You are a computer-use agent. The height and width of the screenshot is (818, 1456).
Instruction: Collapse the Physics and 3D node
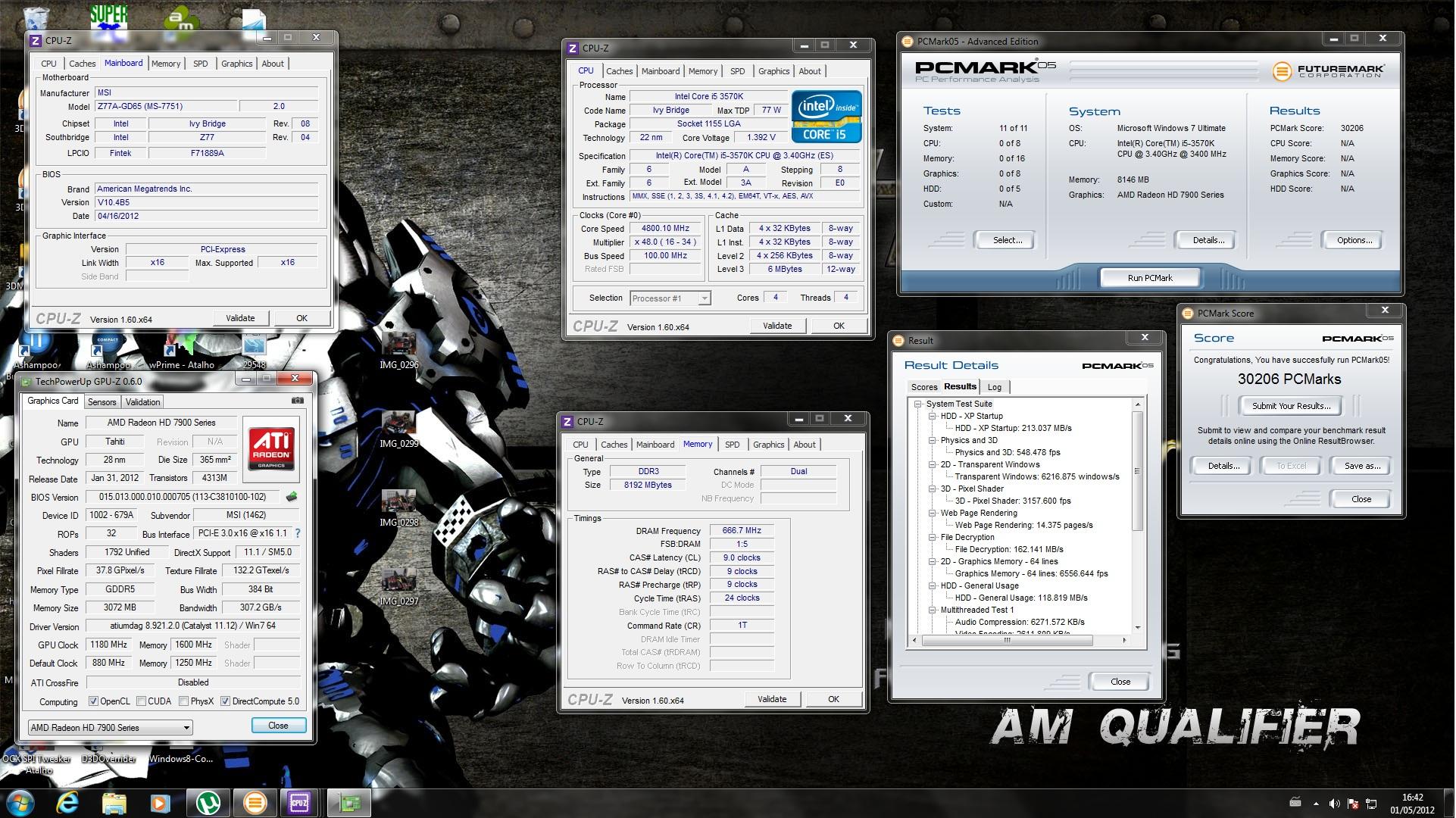(933, 441)
